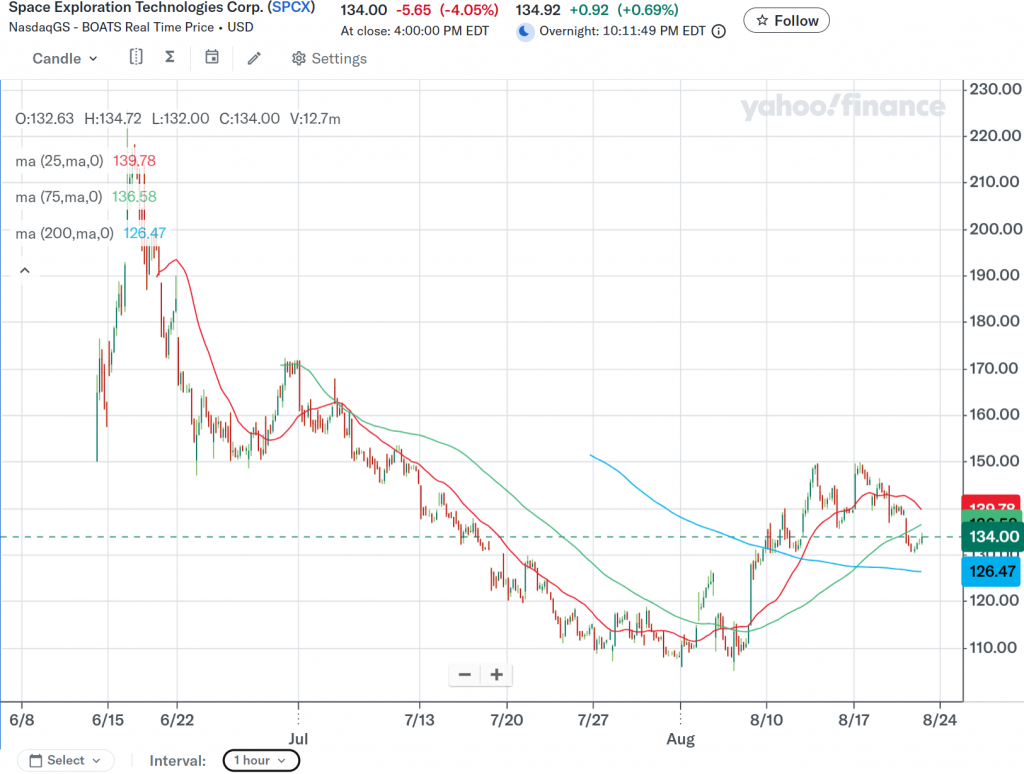The height and width of the screenshot is (774, 1024).
Task: Click the ma (25,ma,0) indicator label
Action: [x=59, y=161]
